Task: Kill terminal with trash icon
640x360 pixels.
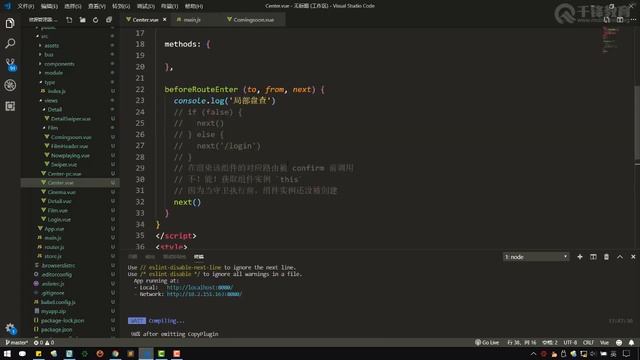Action: point(606,257)
